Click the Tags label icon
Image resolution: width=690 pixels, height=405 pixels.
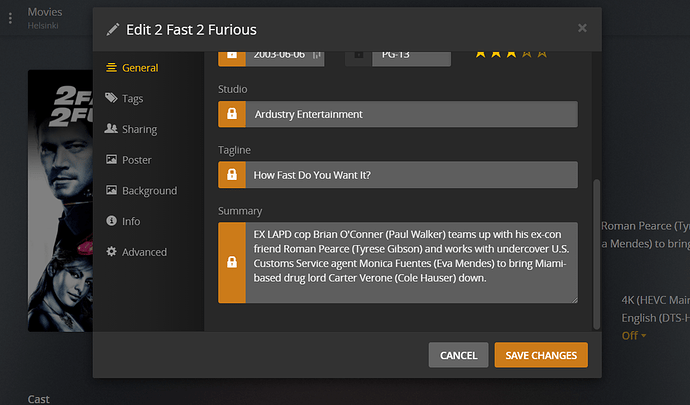[x=111, y=99]
